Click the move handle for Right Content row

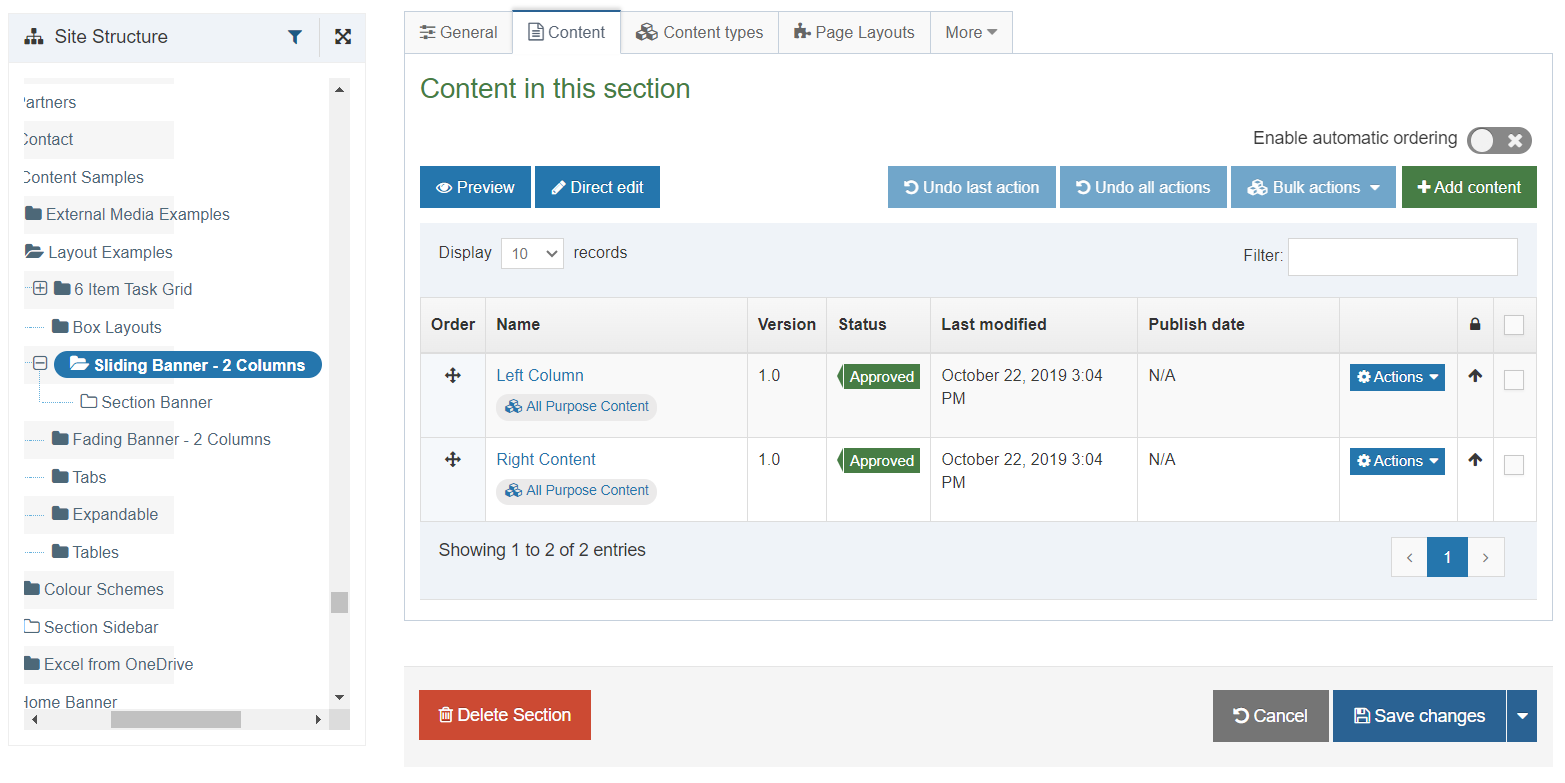[x=452, y=459]
